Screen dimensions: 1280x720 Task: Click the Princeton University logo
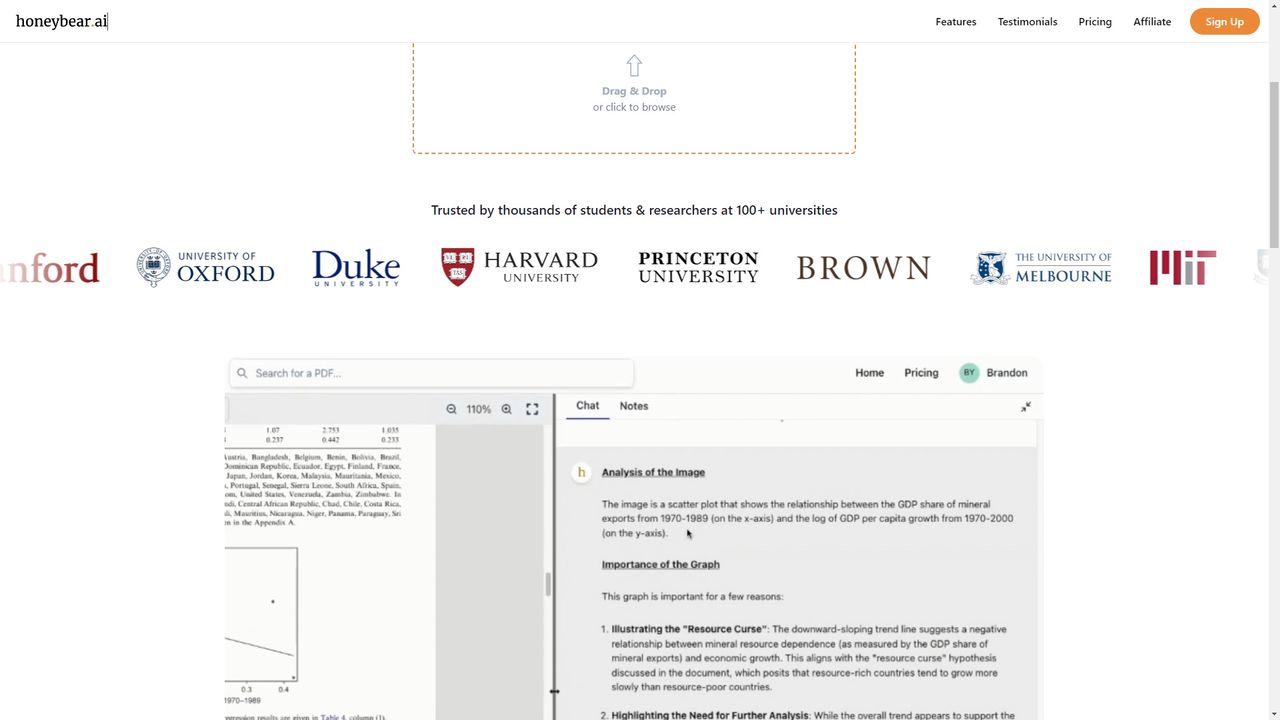tap(698, 267)
